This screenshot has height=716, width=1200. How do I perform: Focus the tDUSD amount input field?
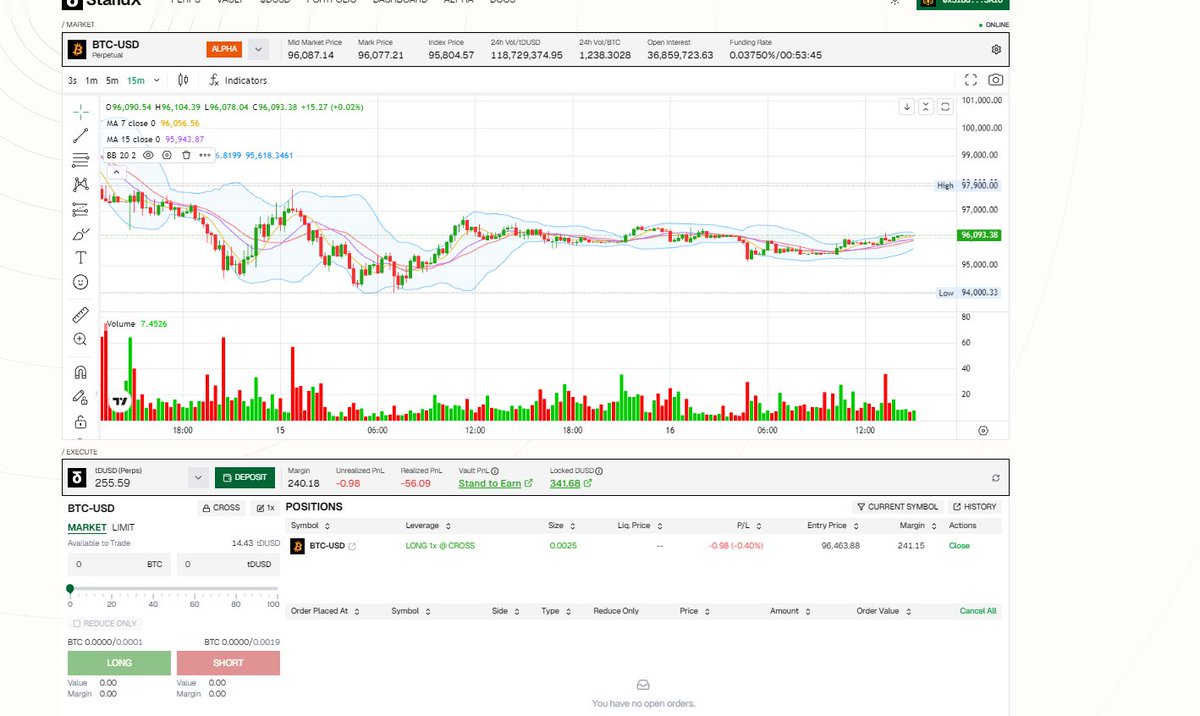click(x=228, y=564)
